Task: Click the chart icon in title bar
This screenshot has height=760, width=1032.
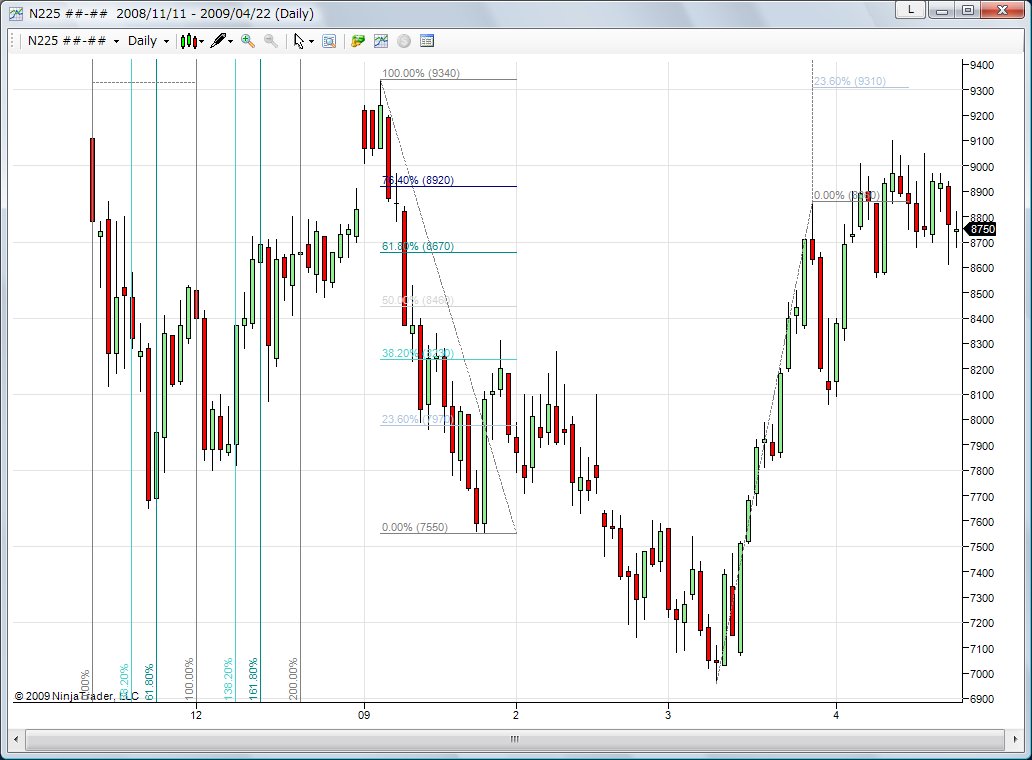Action: tap(15, 13)
